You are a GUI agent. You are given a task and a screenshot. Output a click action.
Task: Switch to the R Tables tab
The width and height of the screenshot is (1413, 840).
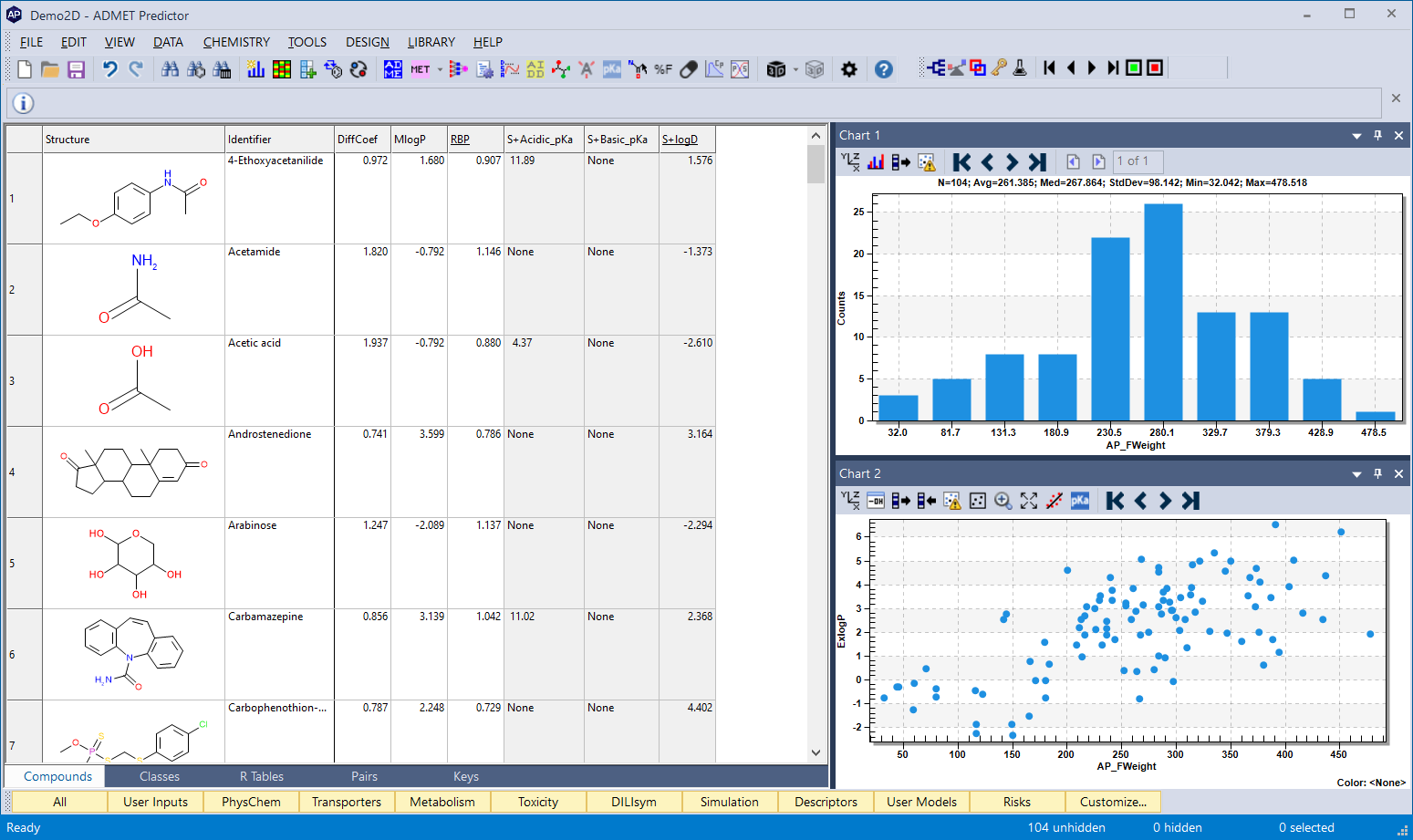pyautogui.click(x=262, y=776)
